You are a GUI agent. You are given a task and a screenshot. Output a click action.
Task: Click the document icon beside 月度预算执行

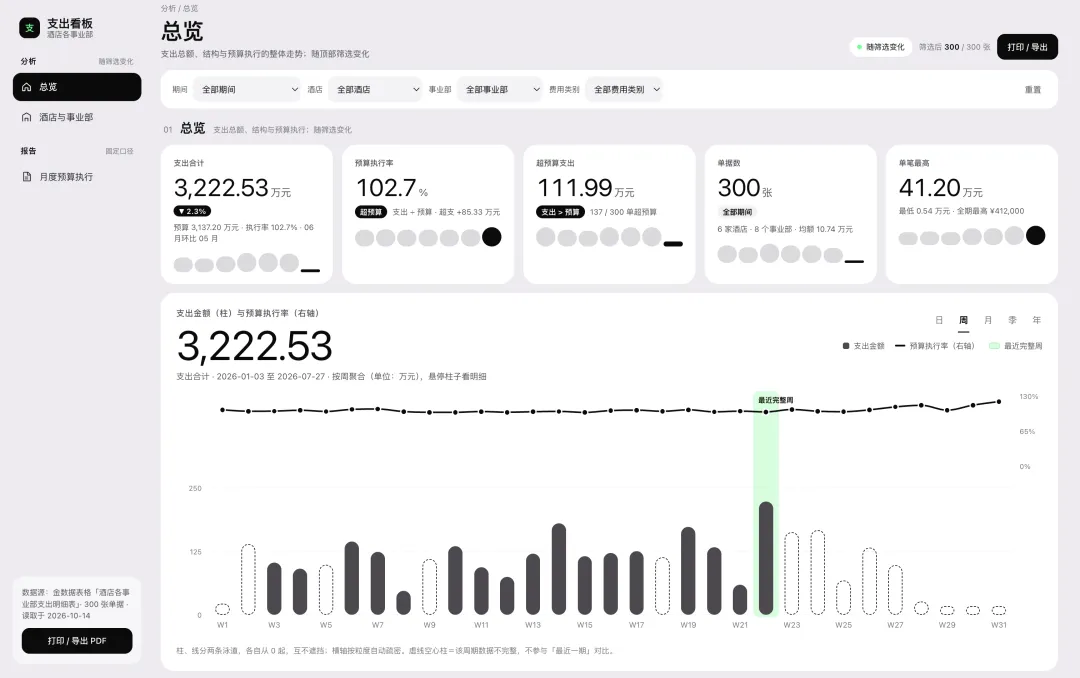[x=27, y=176]
